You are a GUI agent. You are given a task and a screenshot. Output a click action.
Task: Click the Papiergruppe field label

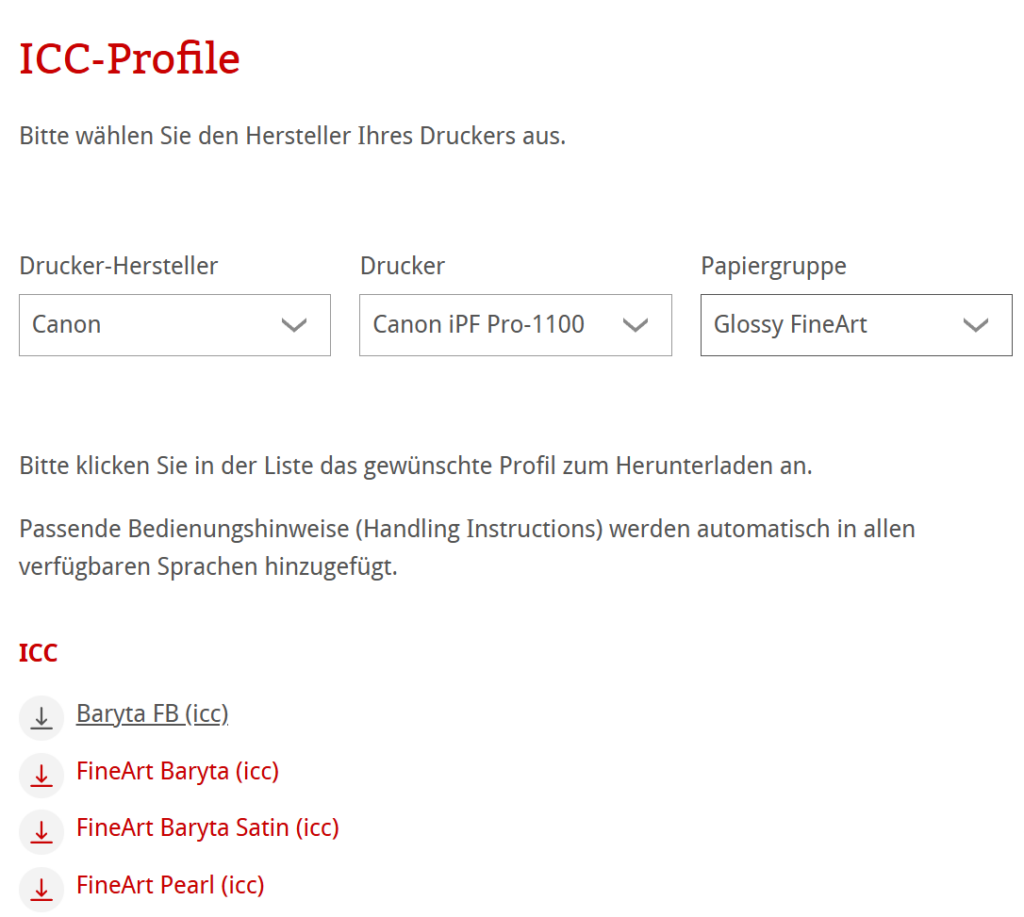coord(773,266)
